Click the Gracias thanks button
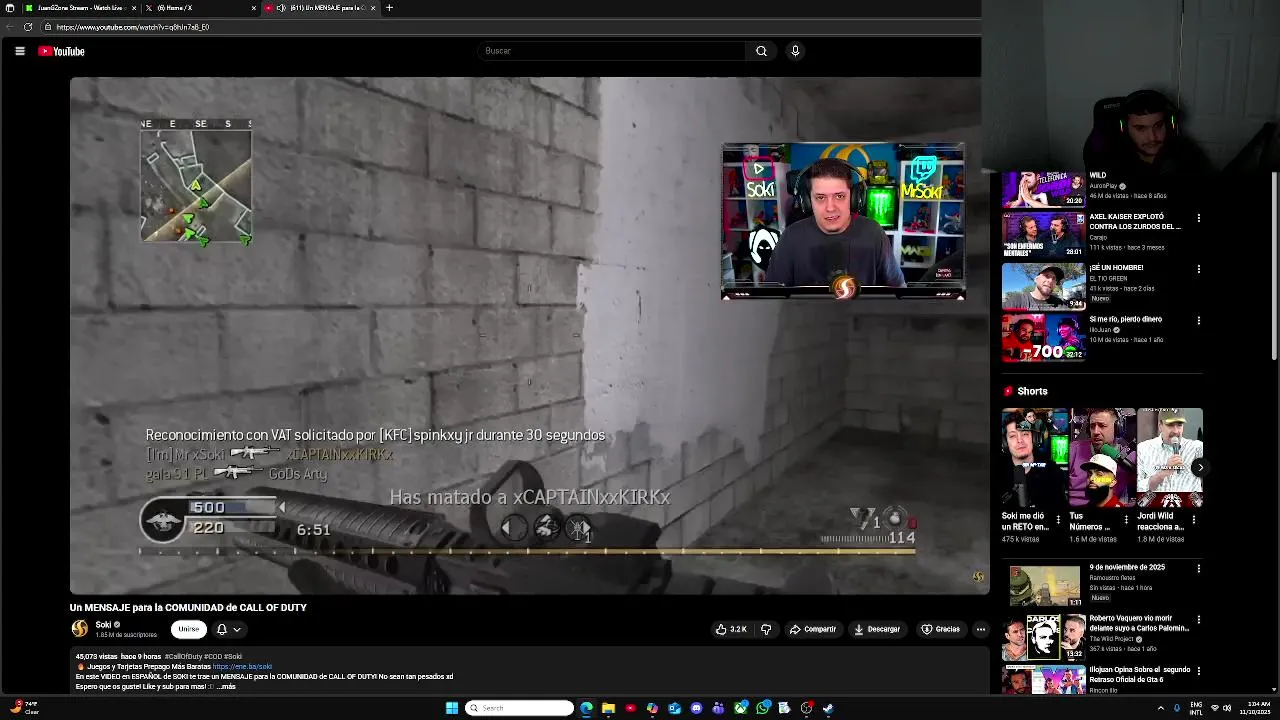This screenshot has width=1280, height=720. [x=940, y=629]
